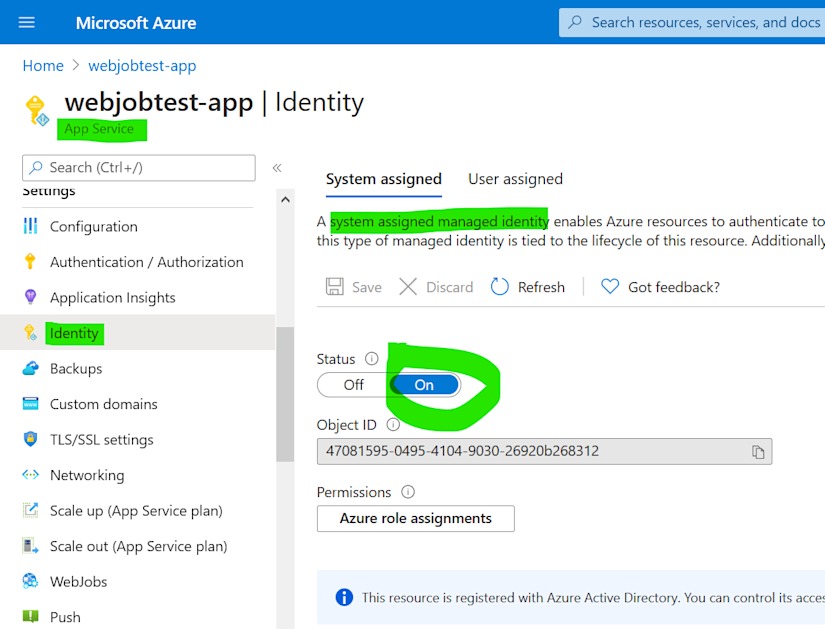Show Permissions info tooltip icon
This screenshot has height=629, width=825.
(408, 492)
